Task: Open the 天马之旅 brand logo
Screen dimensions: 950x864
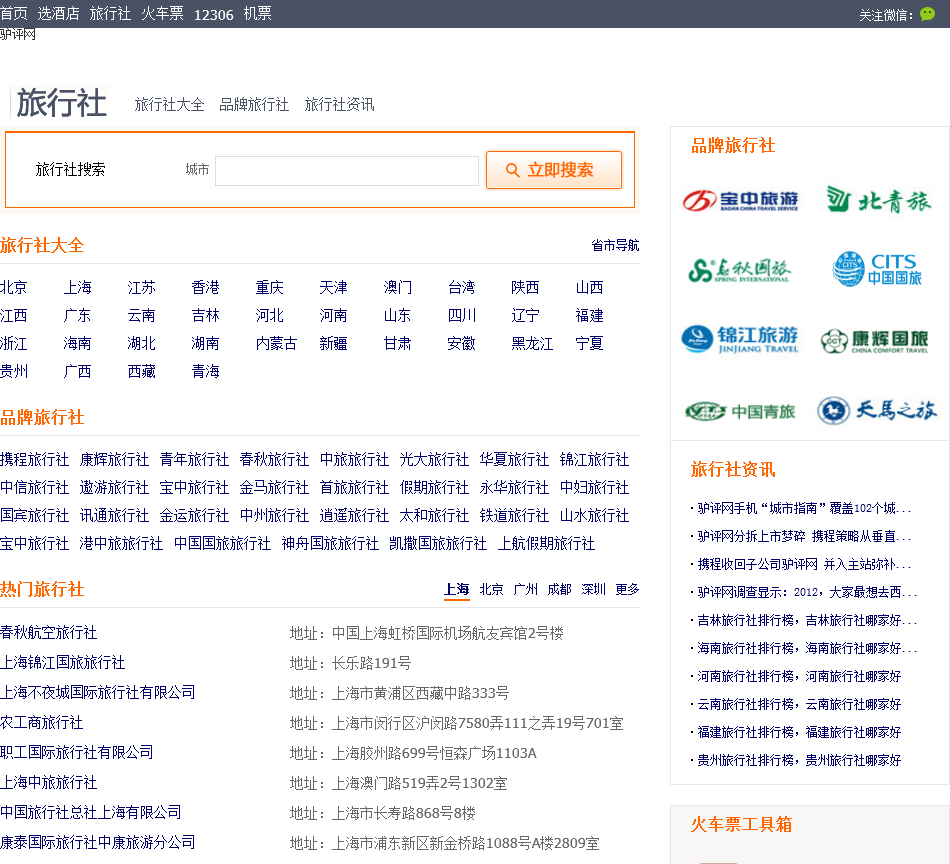Action: 877,411
